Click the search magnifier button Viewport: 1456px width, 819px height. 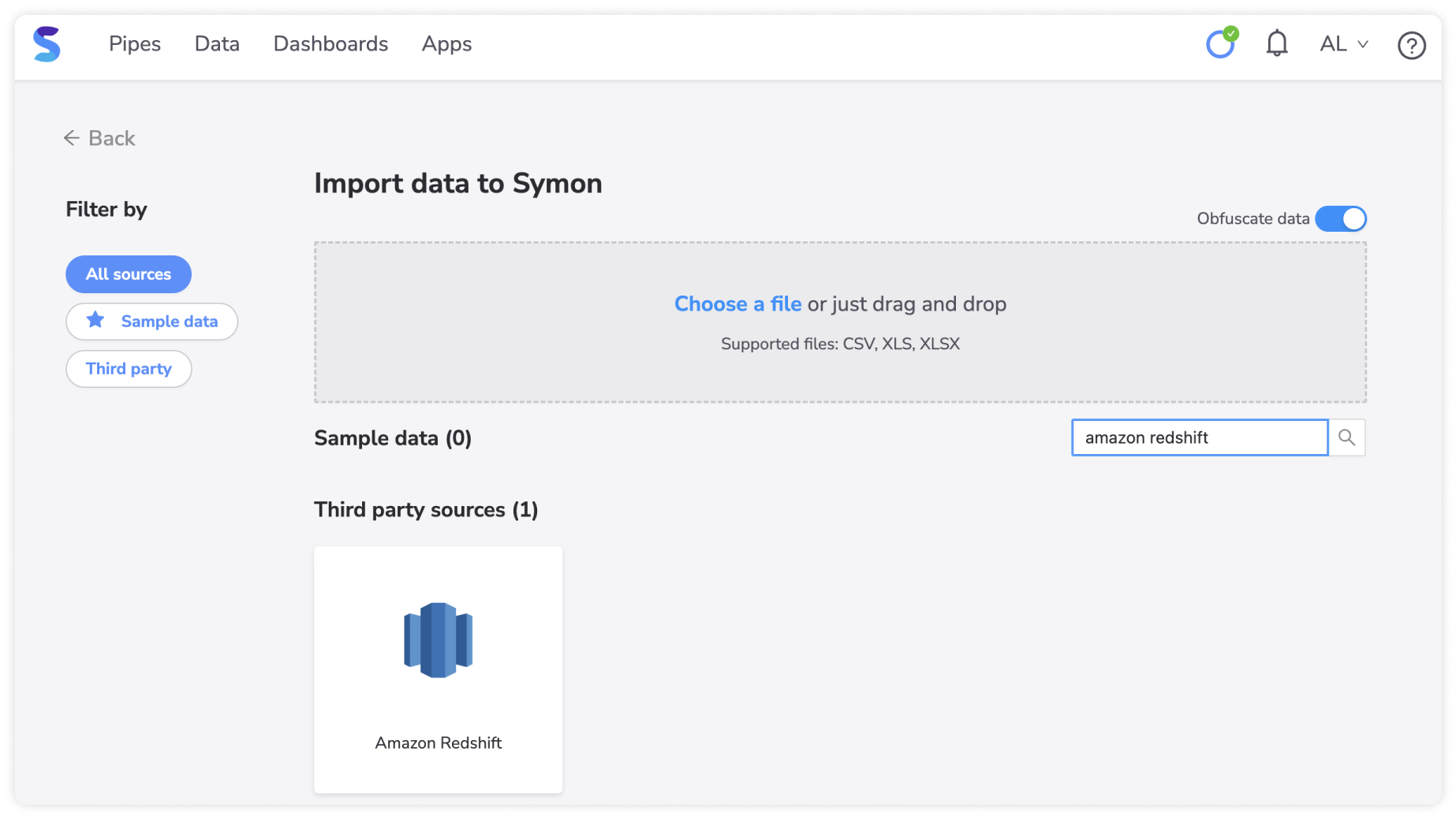click(1346, 437)
